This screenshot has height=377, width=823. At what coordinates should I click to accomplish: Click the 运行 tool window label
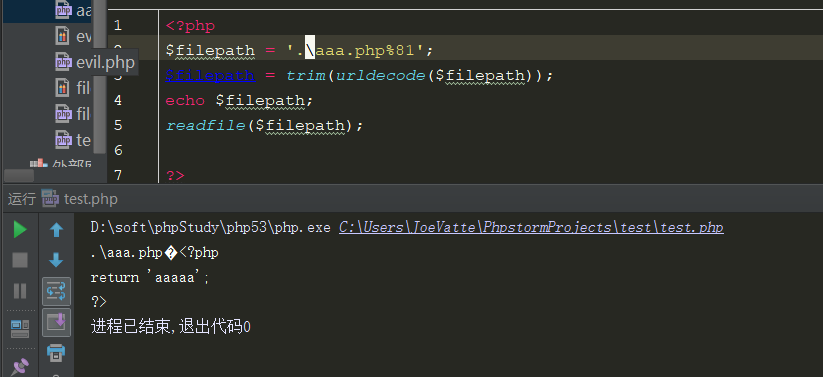(x=22, y=199)
